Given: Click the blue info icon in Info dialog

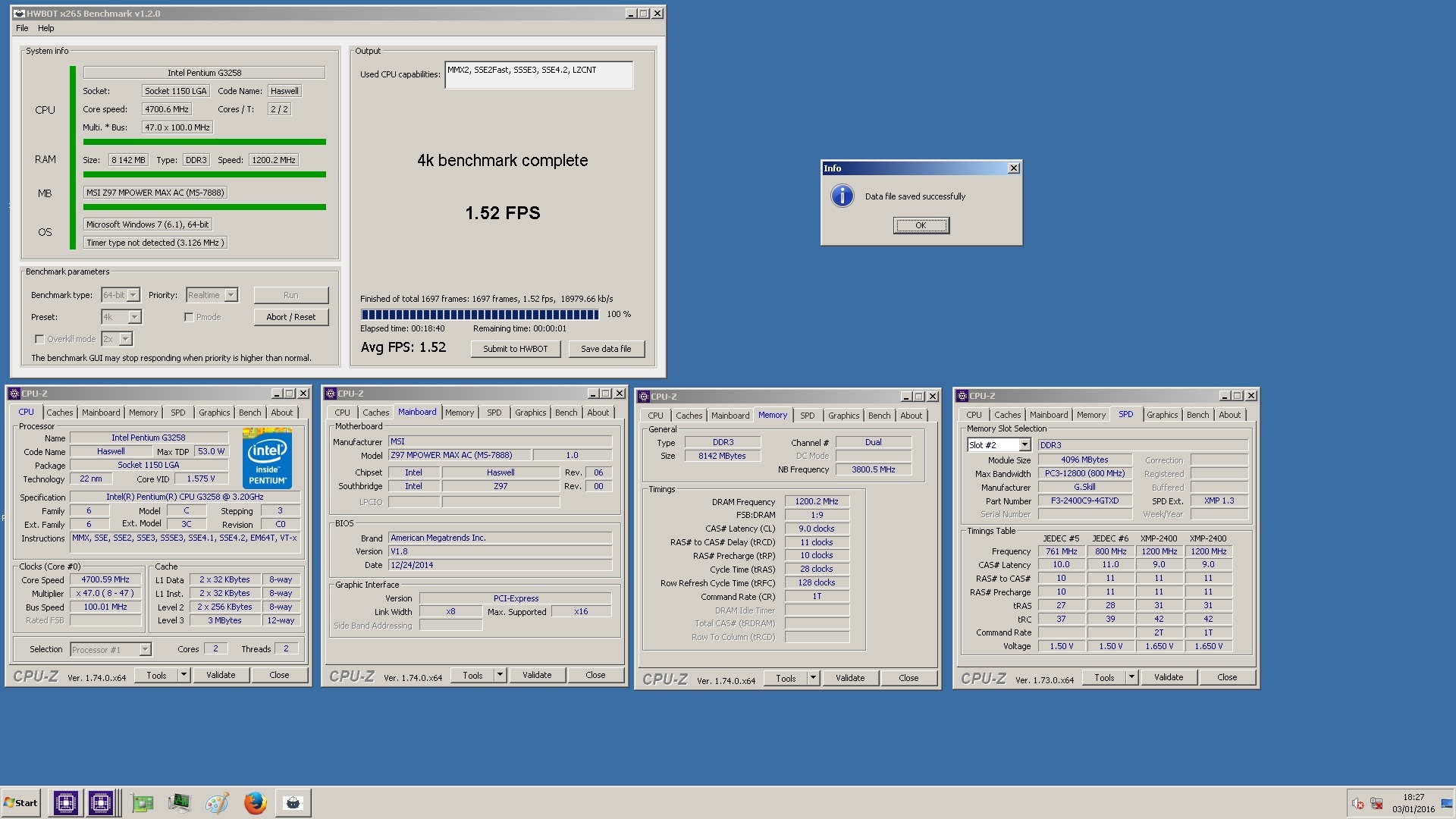Looking at the screenshot, I should (x=842, y=196).
